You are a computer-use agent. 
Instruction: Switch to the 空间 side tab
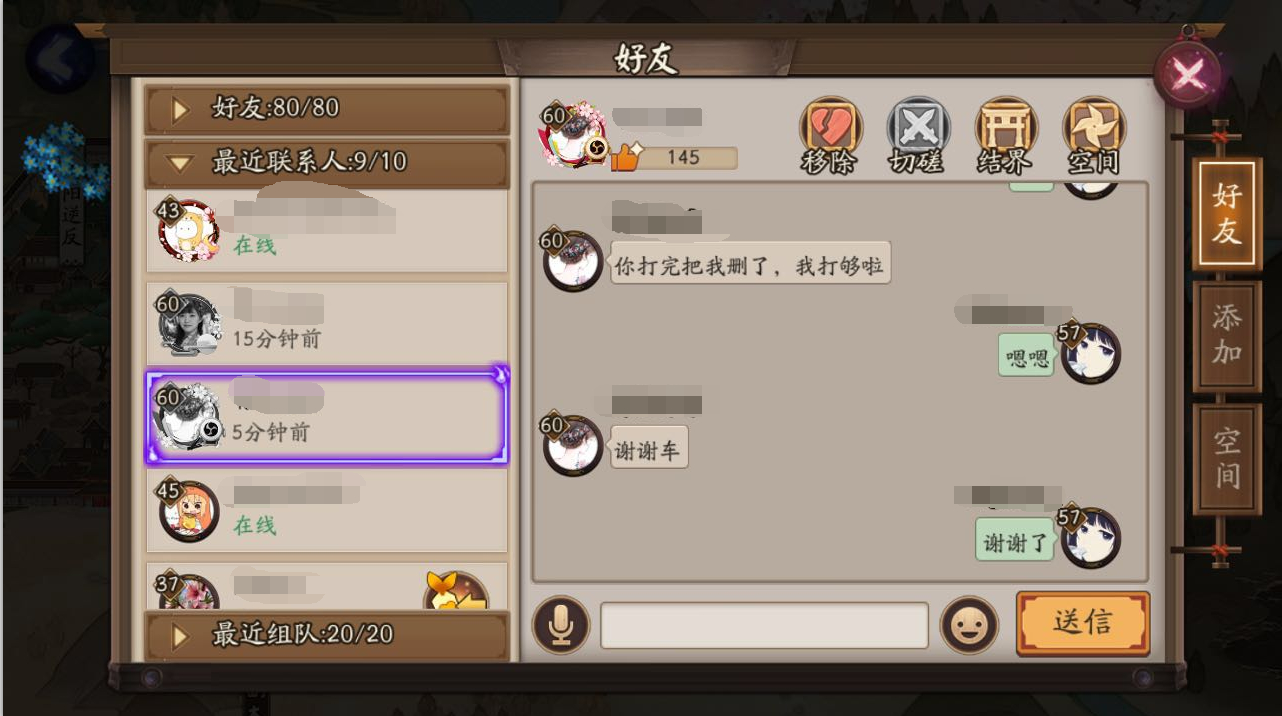pos(1226,459)
